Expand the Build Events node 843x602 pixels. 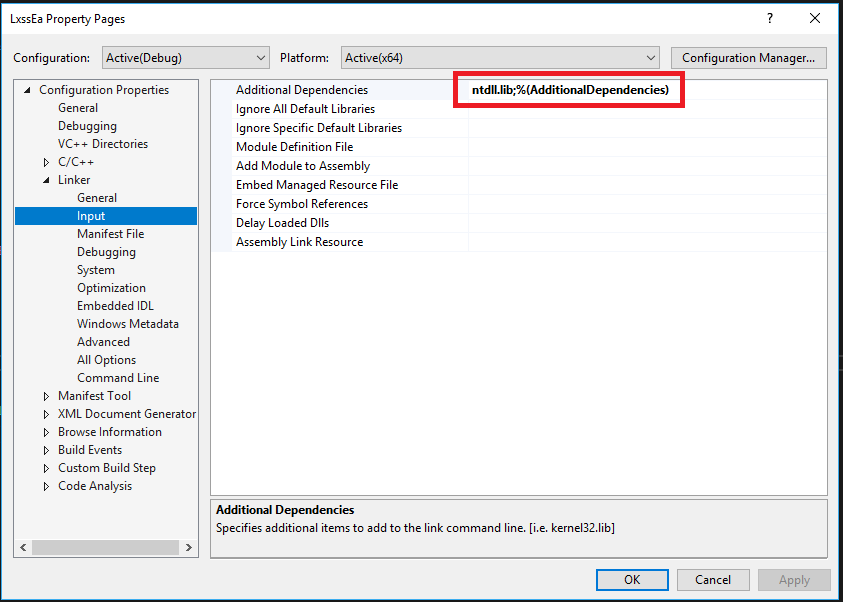tap(45, 449)
